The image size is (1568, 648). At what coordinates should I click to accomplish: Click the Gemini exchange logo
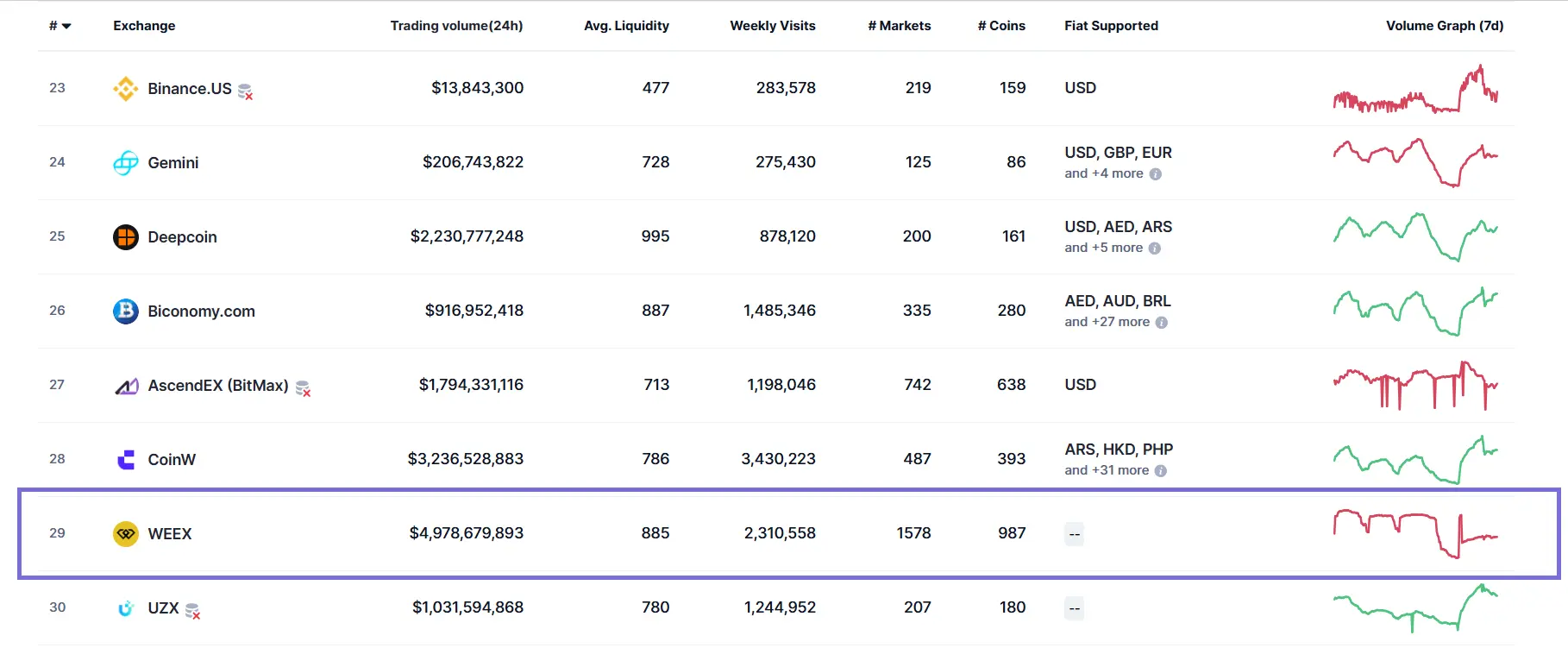[126, 163]
